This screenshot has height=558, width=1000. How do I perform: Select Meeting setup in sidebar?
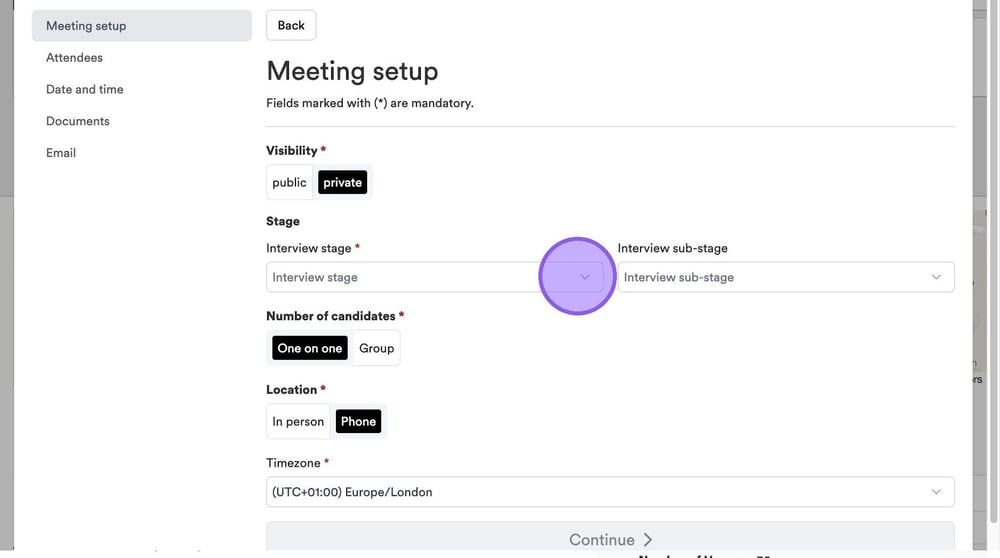click(86, 26)
